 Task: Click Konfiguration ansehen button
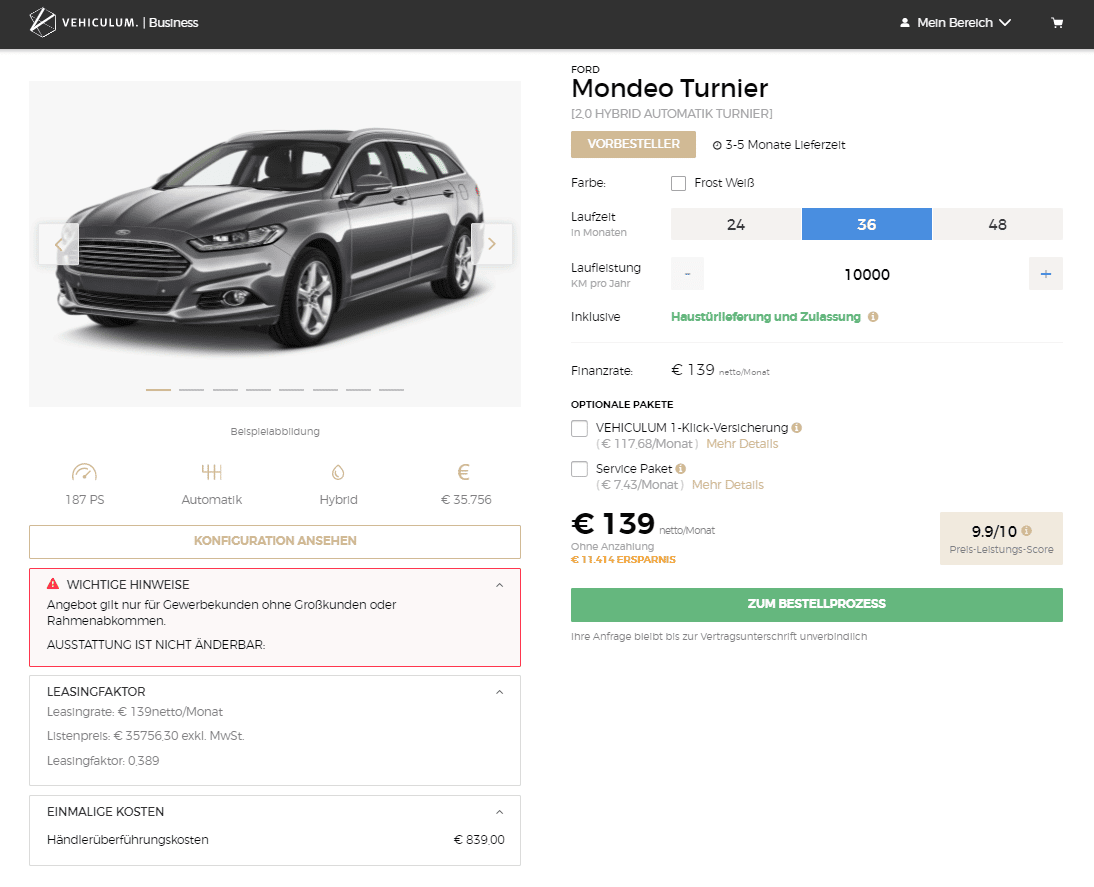point(275,542)
